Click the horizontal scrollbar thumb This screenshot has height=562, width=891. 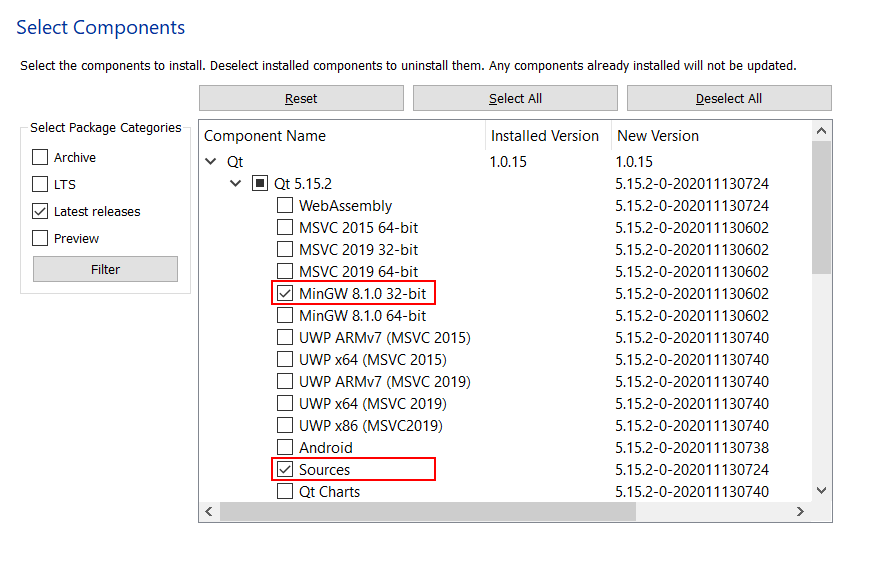point(428,511)
